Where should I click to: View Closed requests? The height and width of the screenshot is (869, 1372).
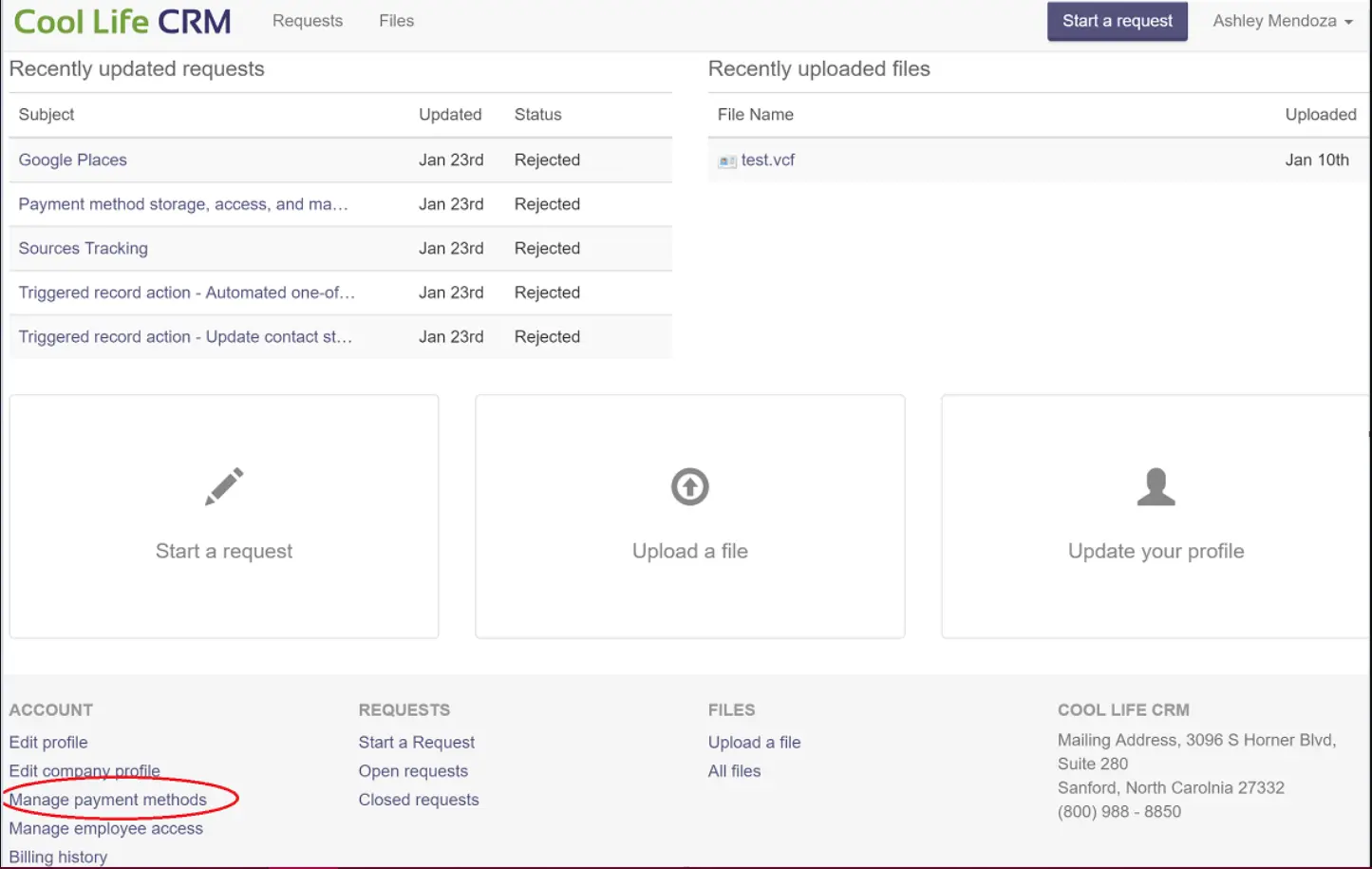pos(418,799)
